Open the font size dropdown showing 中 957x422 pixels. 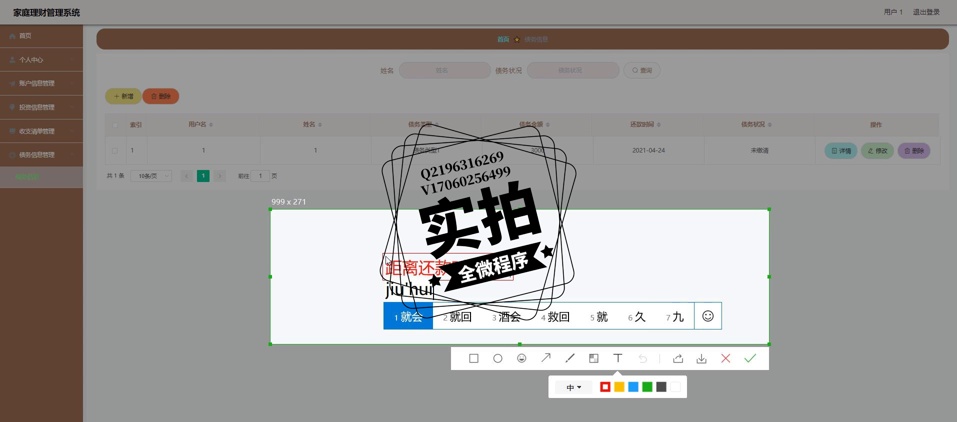point(573,387)
